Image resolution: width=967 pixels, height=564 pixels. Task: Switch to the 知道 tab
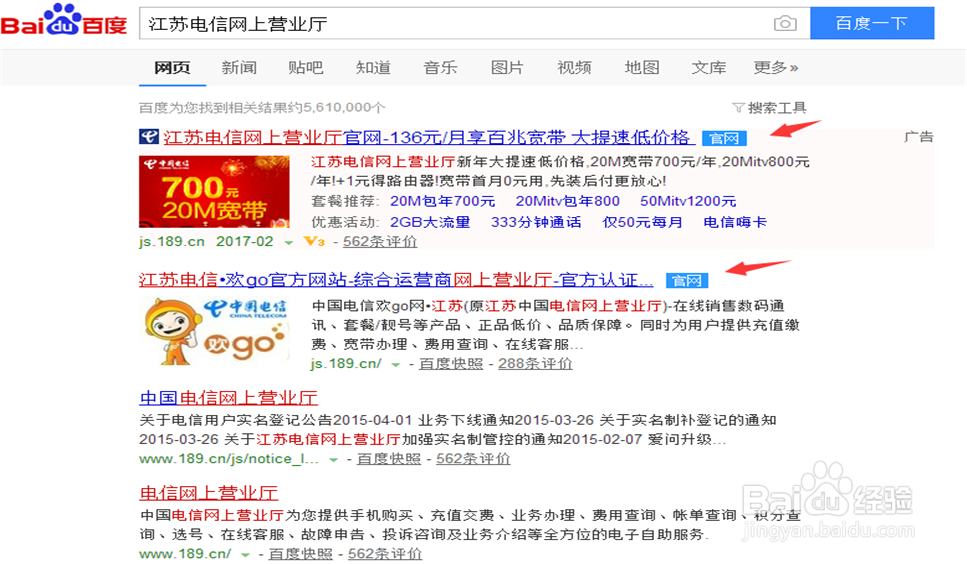point(373,67)
